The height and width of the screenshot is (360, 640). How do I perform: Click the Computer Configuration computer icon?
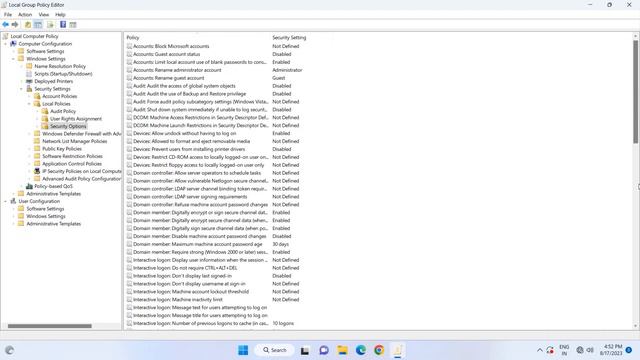13,44
